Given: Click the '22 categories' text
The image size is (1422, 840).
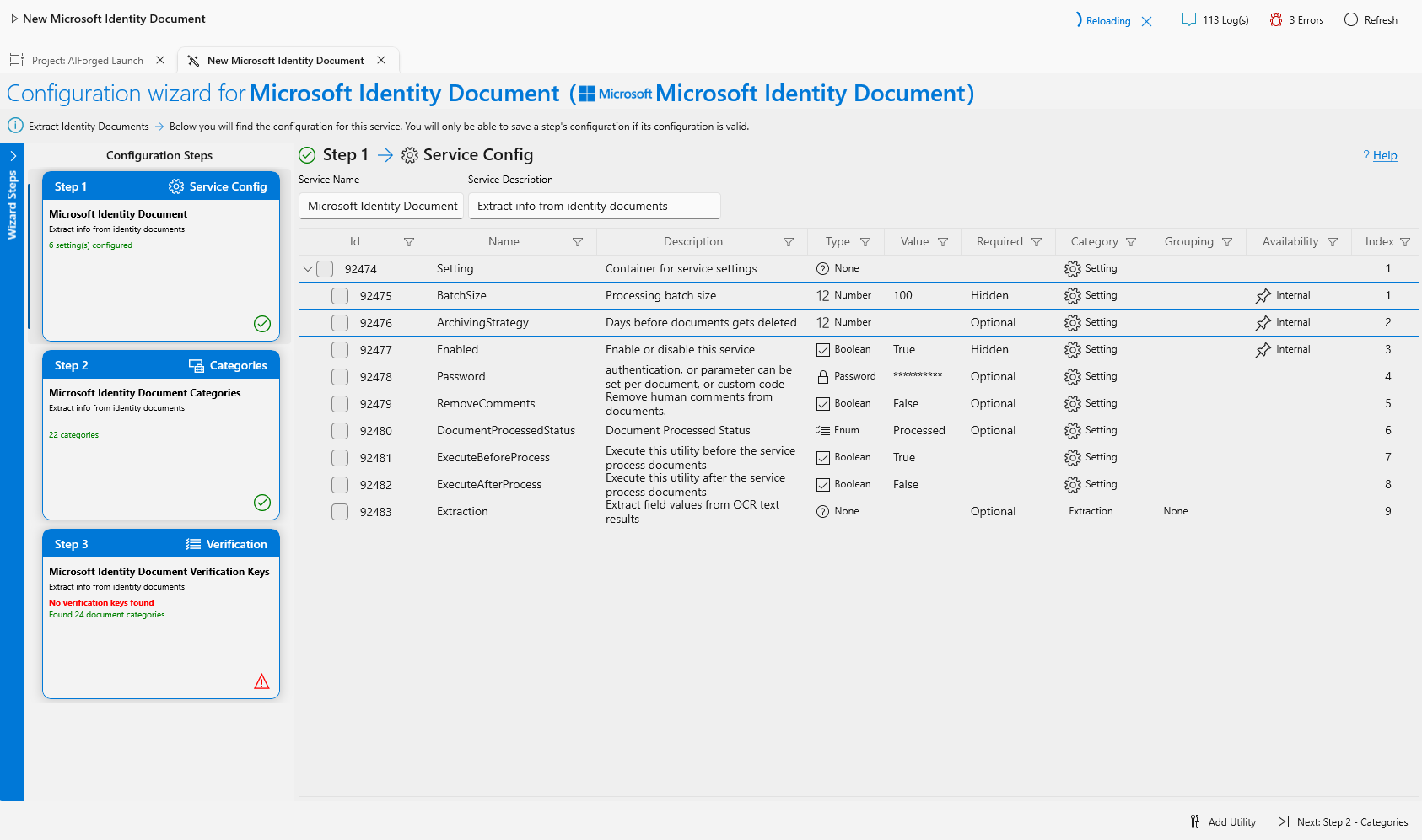Looking at the screenshot, I should pos(73,435).
